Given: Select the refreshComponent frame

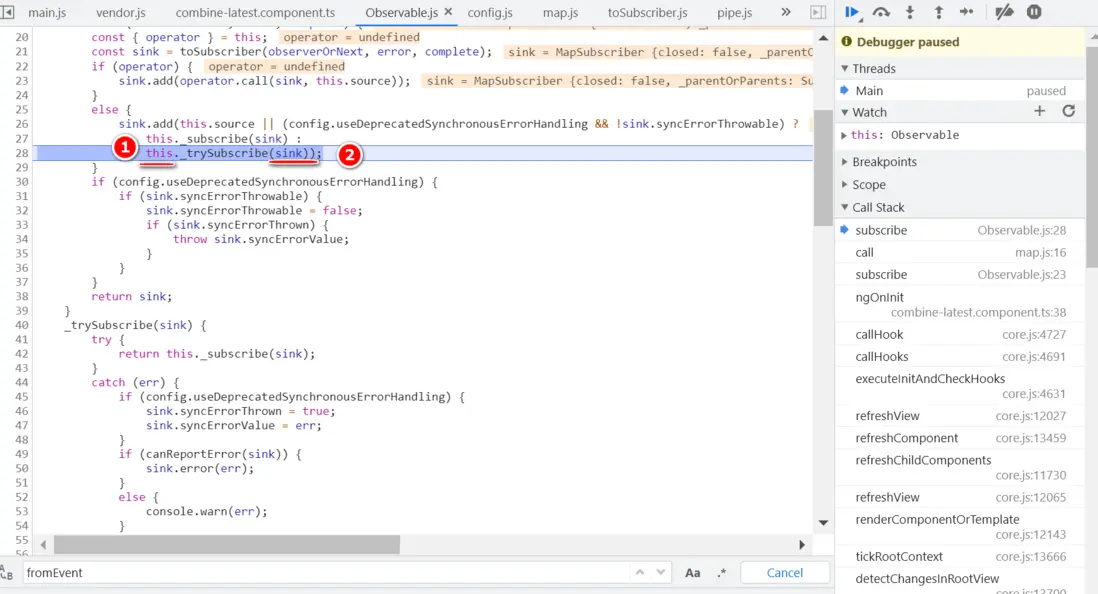Looking at the screenshot, I should click(x=961, y=438).
